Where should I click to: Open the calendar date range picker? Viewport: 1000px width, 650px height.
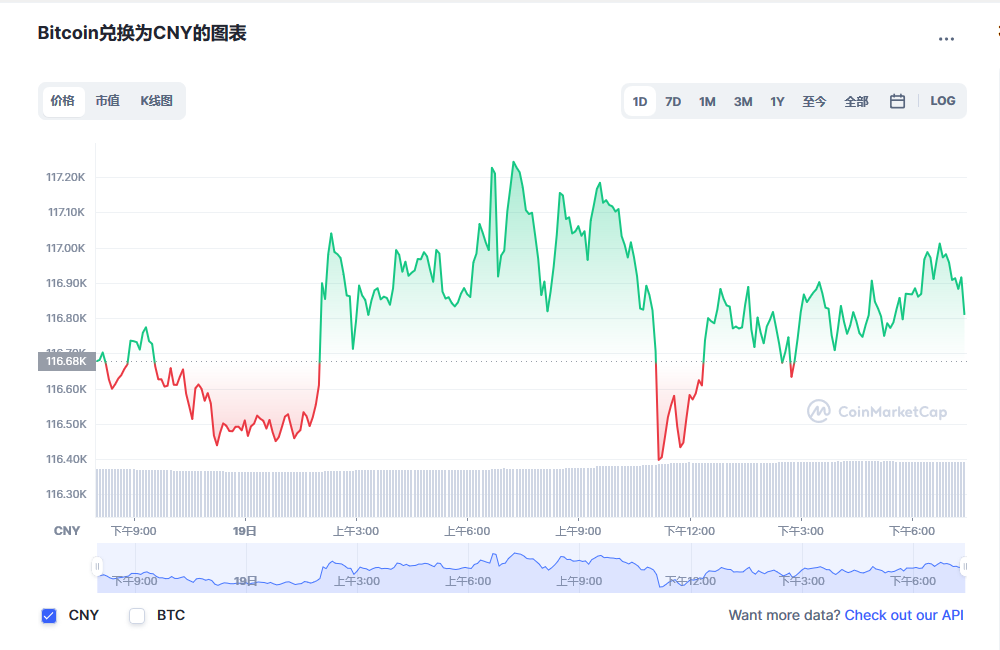(x=897, y=101)
